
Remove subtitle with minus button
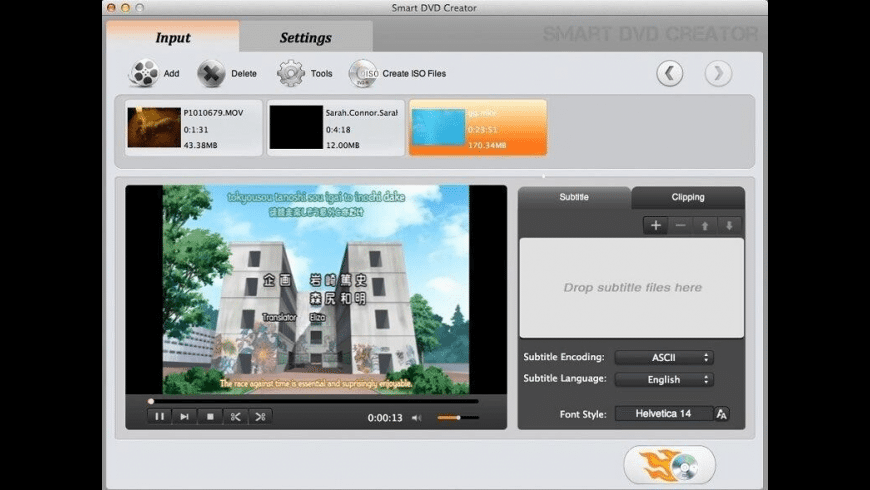point(680,225)
